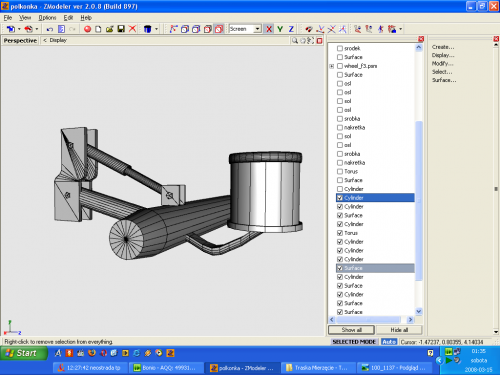Open the Surface... command group in right panel

pyautogui.click(x=444, y=80)
